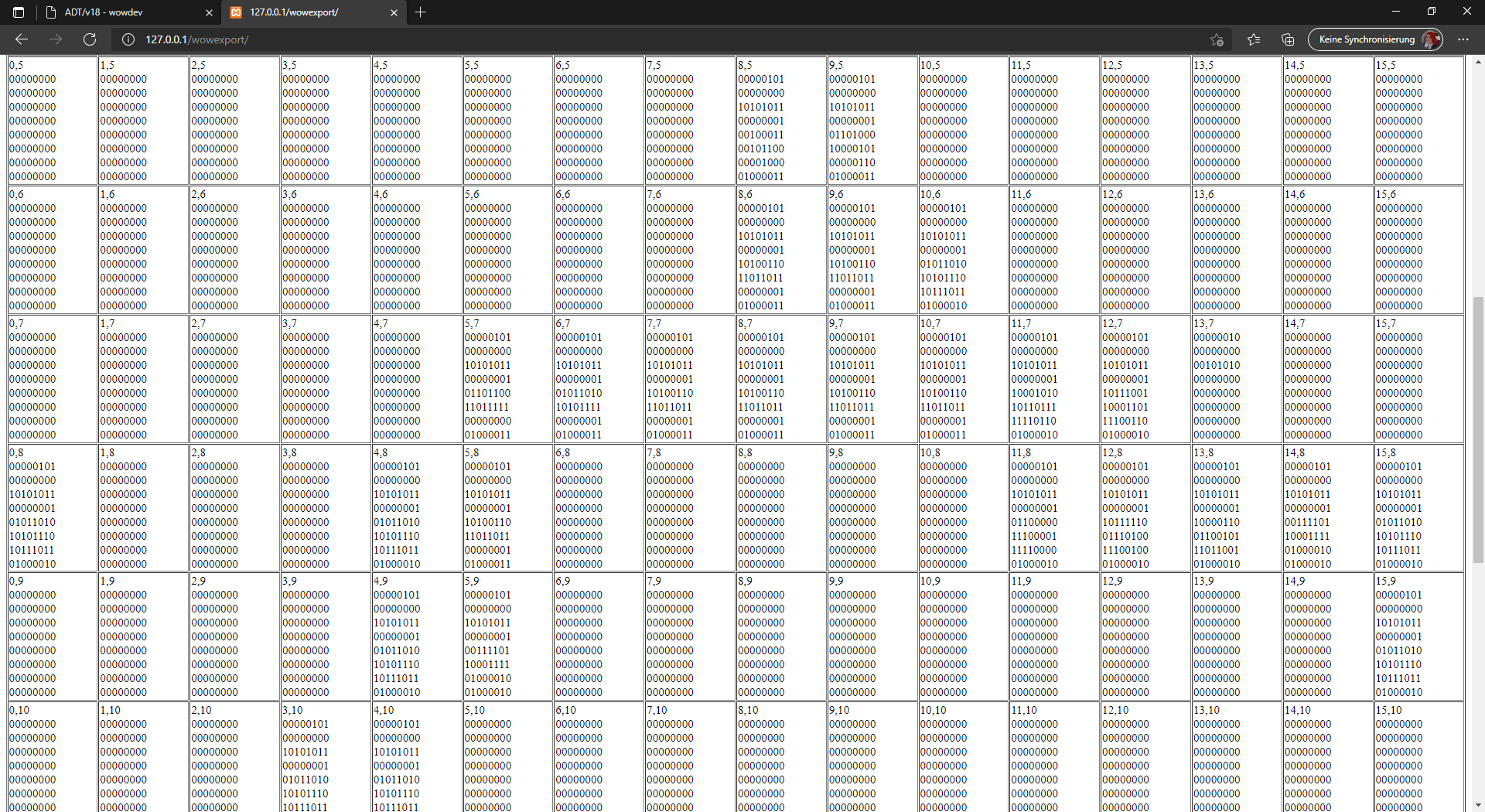Click the forward navigation arrow

coord(55,39)
